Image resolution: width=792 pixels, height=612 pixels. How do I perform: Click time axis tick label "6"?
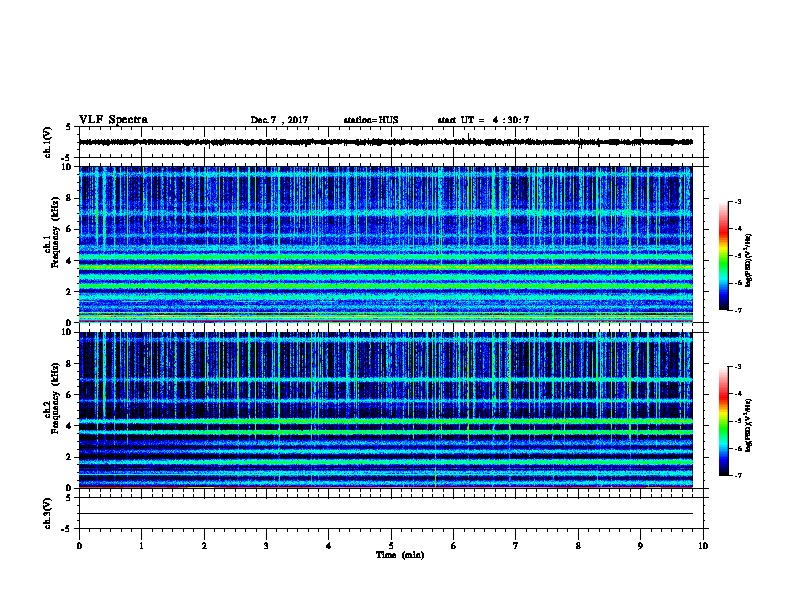tap(454, 545)
